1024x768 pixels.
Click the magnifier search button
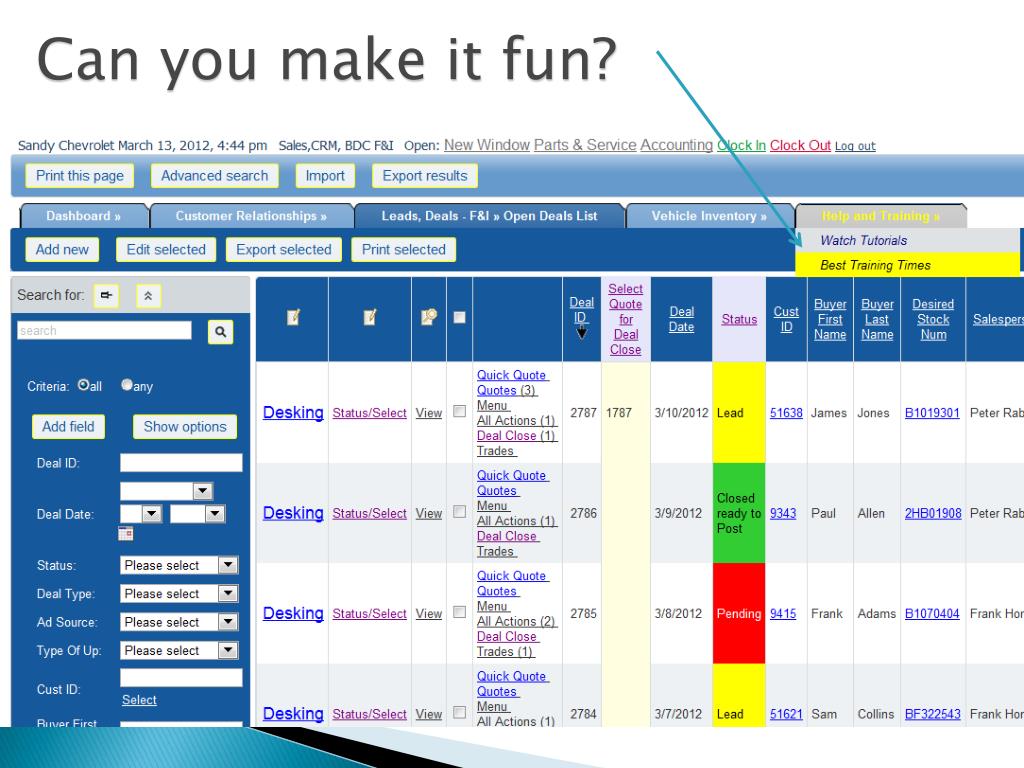tap(221, 332)
